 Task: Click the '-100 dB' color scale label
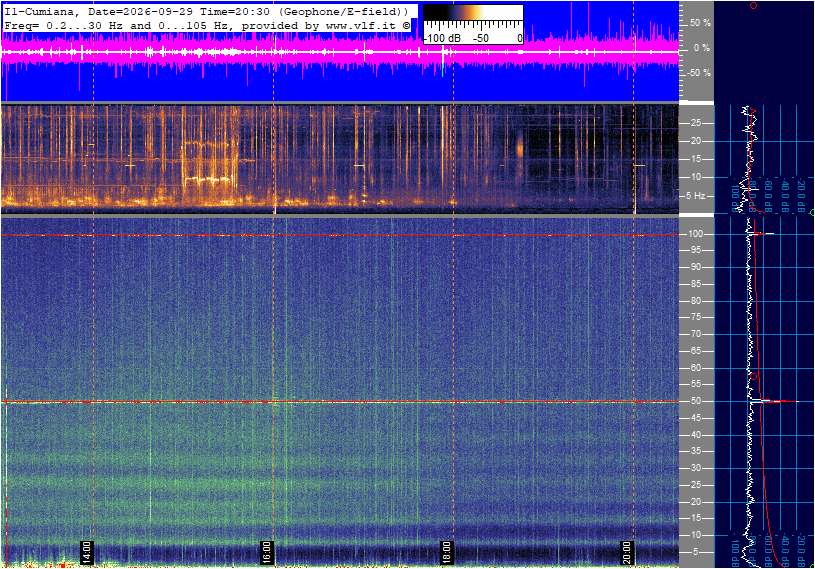[442, 38]
